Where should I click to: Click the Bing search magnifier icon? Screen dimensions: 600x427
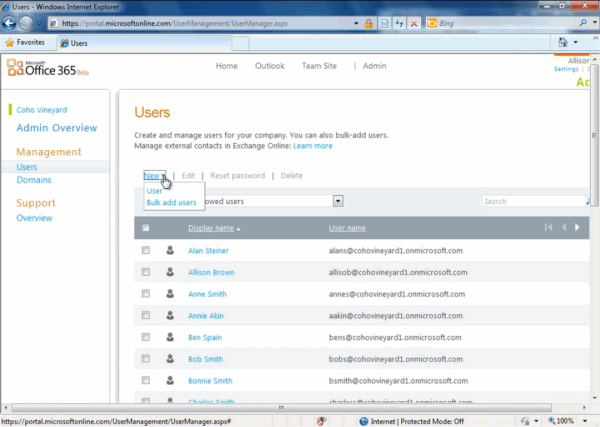583,23
